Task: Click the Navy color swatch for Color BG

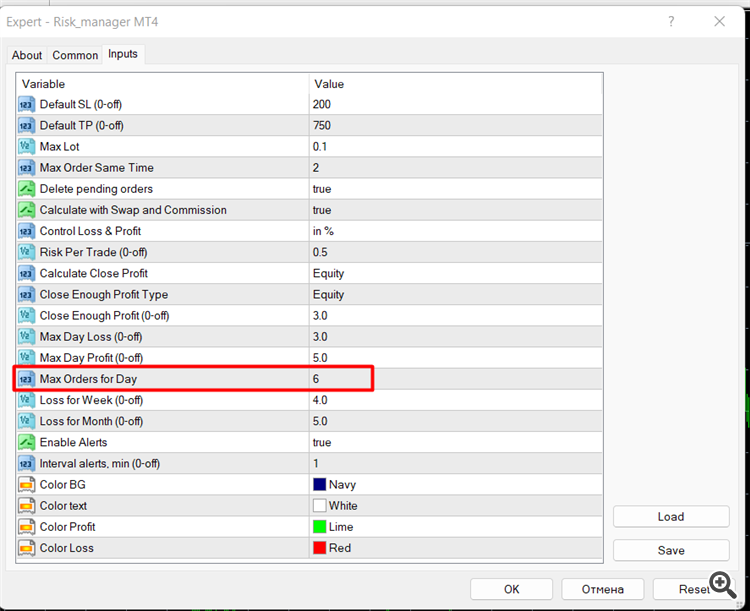Action: point(320,484)
